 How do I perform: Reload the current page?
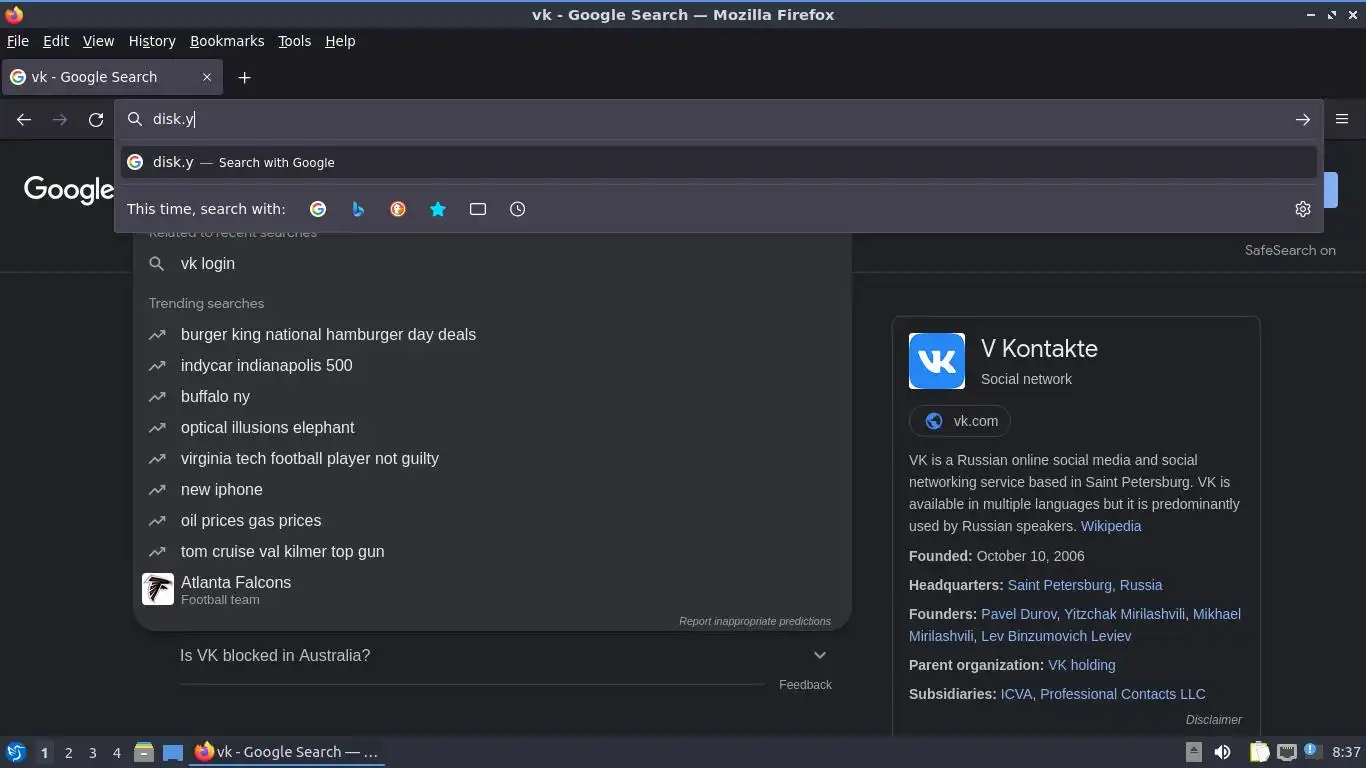[x=96, y=119]
